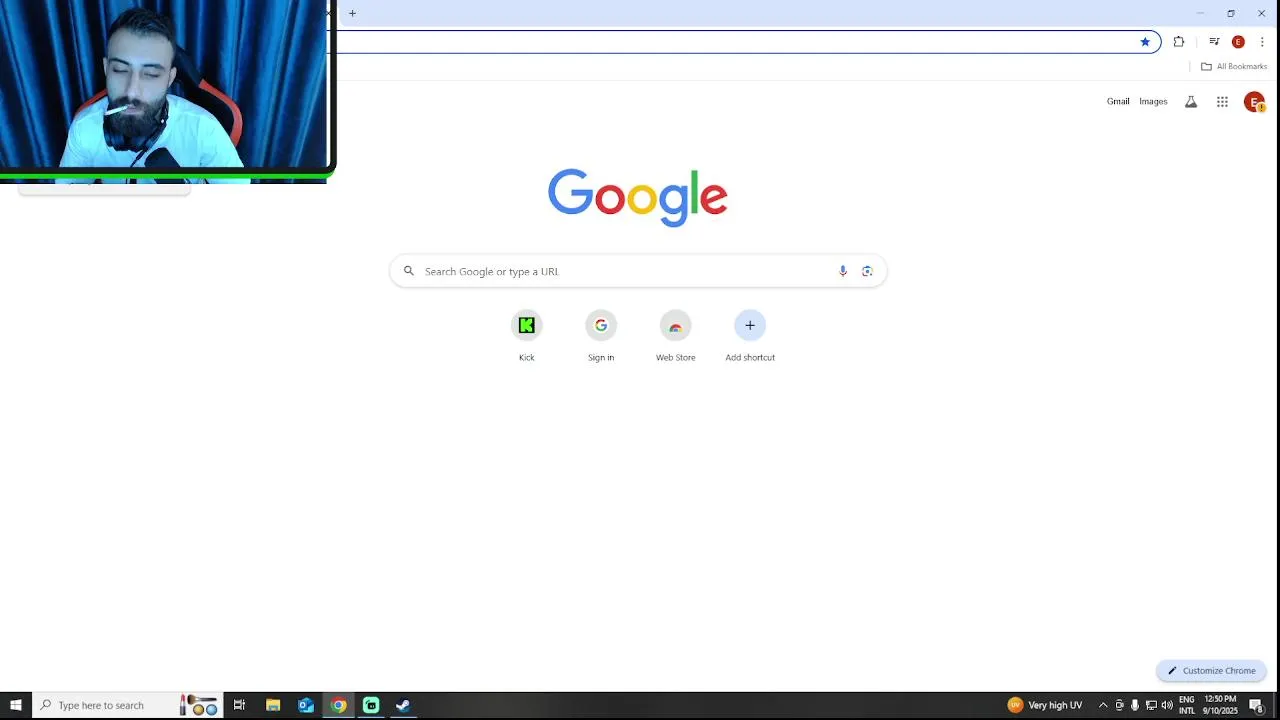Open the media controls icon in toolbar
This screenshot has width=1280, height=720.
click(1214, 42)
